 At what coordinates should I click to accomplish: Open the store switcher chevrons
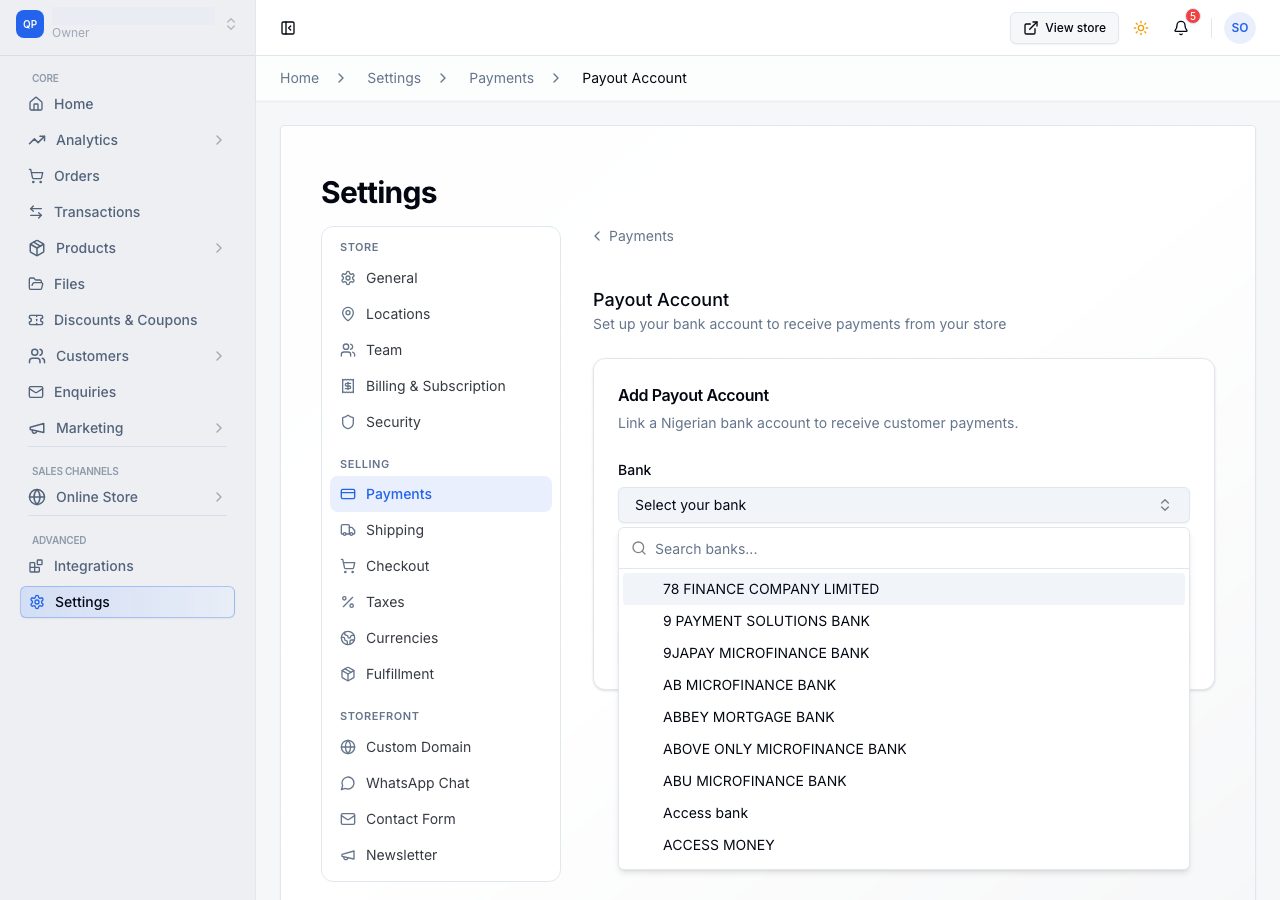tap(231, 24)
